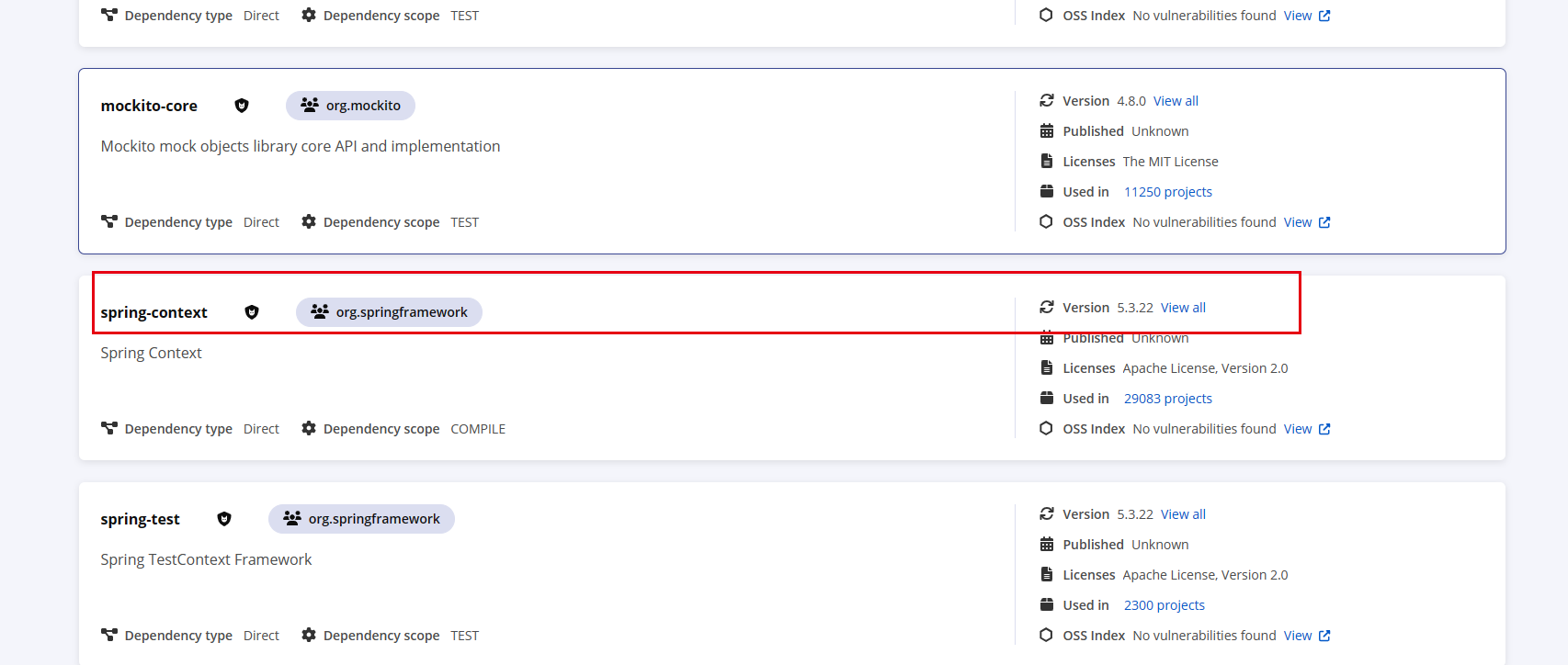The width and height of the screenshot is (1568, 665).
Task: Click the external link icon in mockito-core OSS row
Action: (1324, 222)
